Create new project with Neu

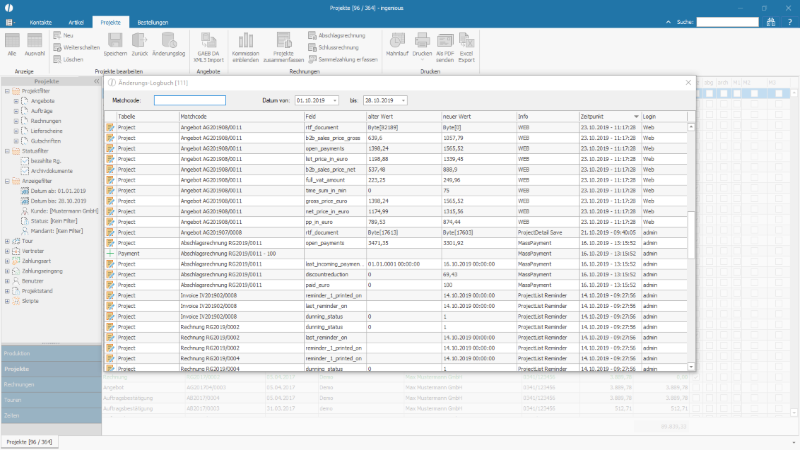coord(64,35)
